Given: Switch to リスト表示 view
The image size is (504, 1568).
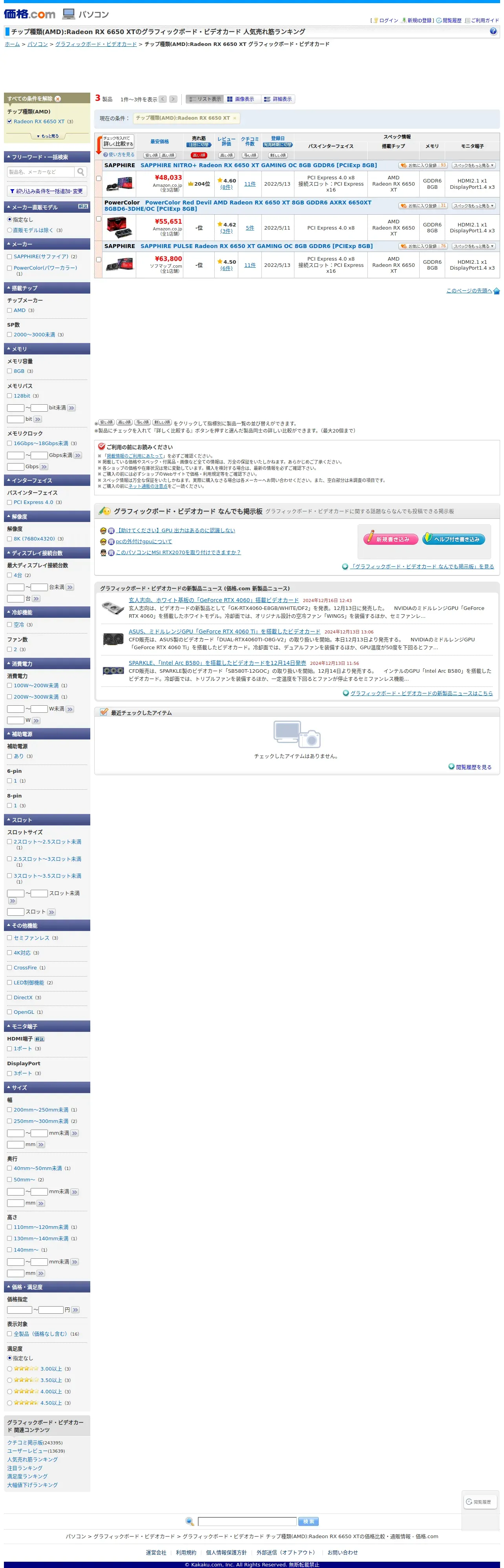Looking at the screenshot, I should pyautogui.click(x=205, y=99).
